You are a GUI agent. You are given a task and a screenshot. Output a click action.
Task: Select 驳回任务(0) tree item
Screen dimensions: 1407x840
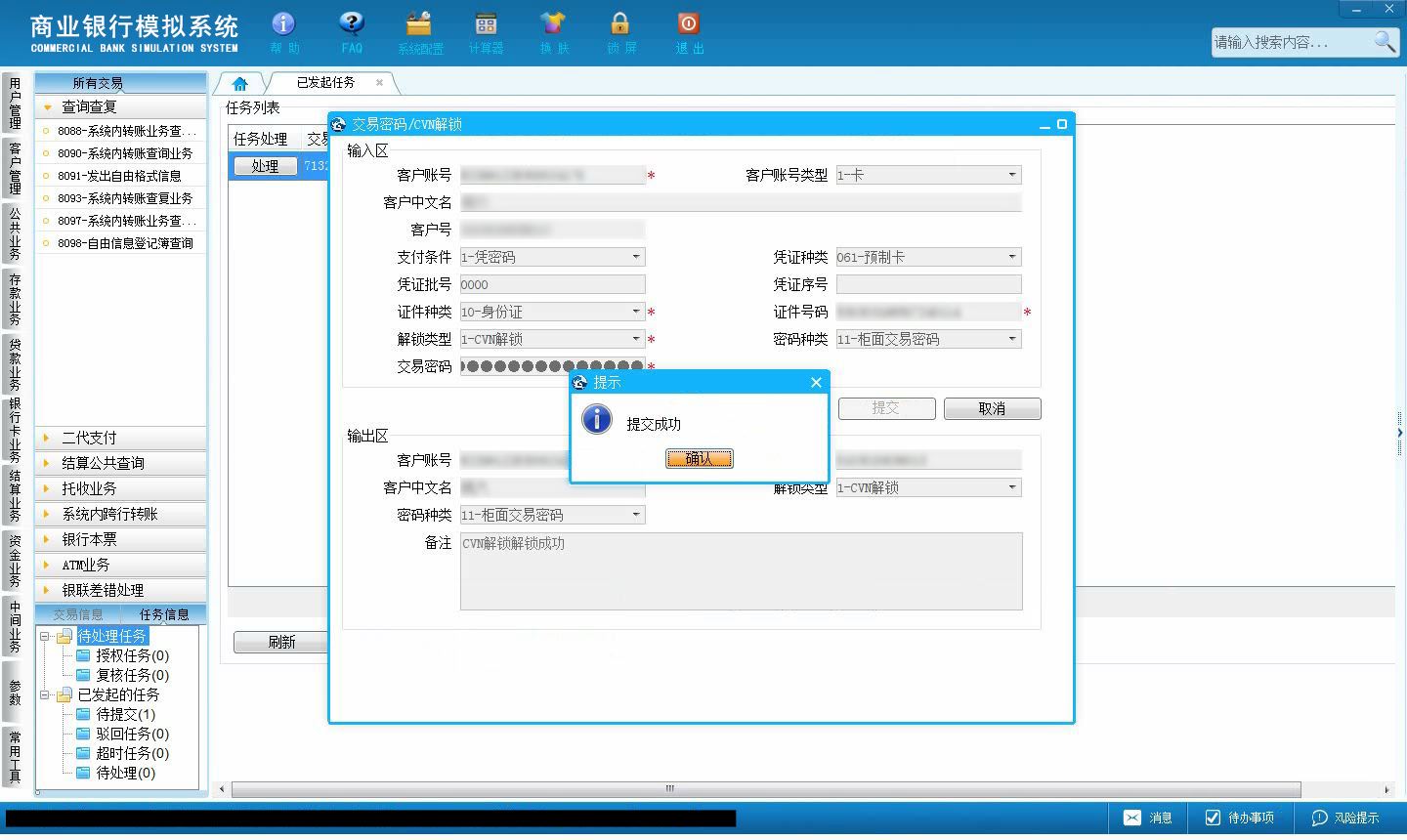[x=132, y=734]
